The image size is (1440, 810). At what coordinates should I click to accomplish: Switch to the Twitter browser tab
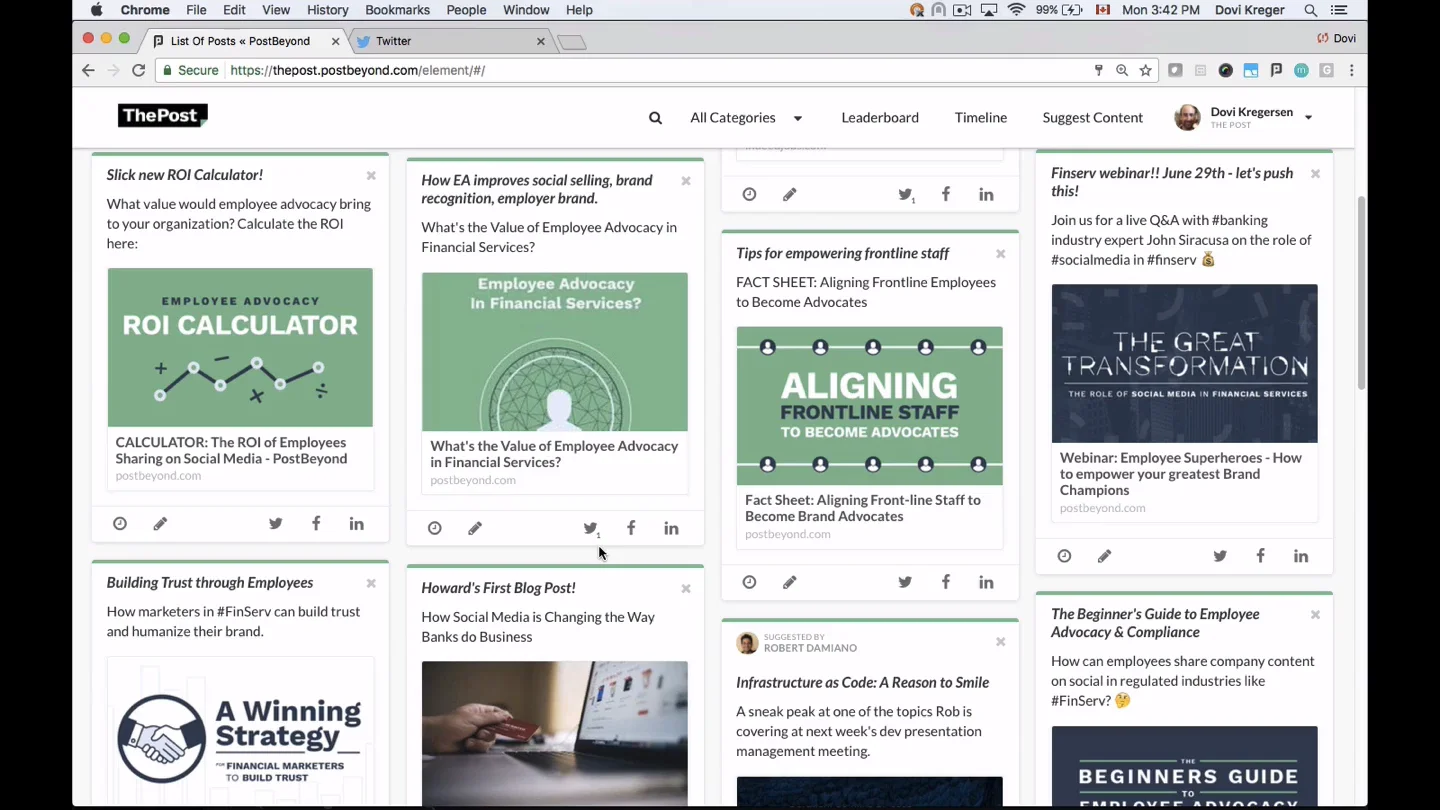point(449,41)
